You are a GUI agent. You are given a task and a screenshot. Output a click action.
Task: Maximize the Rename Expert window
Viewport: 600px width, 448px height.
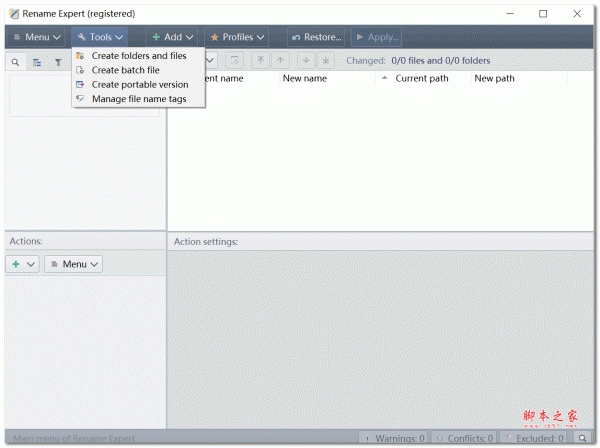543,14
